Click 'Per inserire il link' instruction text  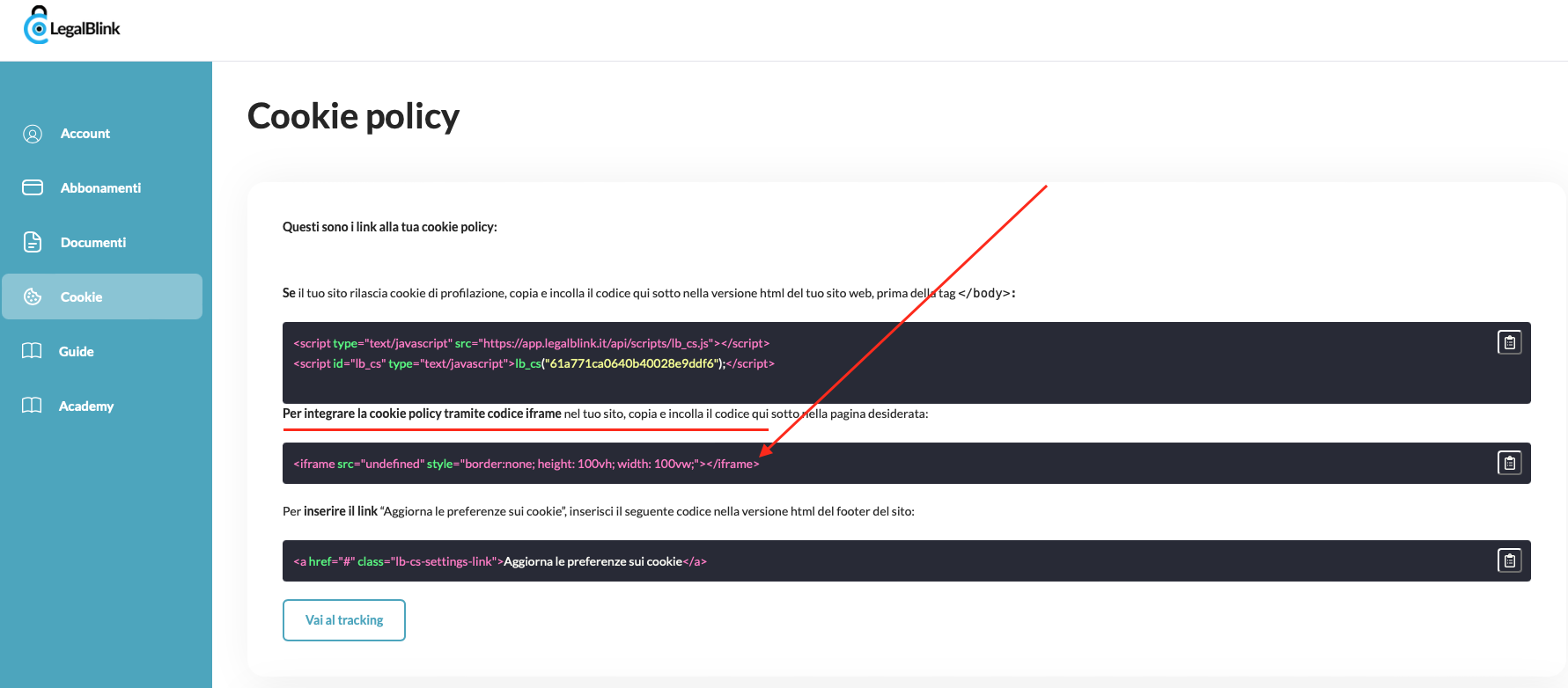(599, 511)
